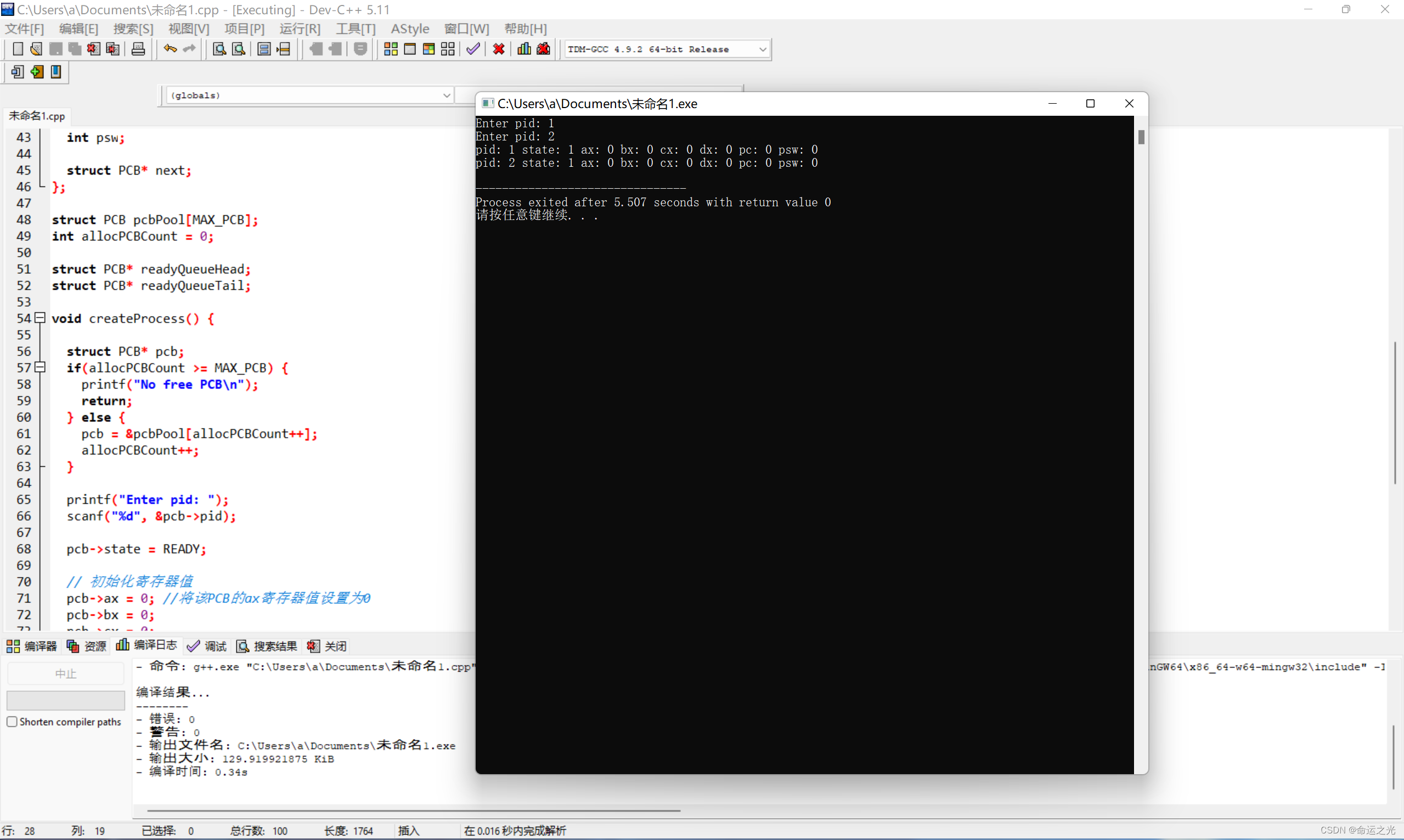Click the Run program toolbar icon
Screen dimensions: 1404x840
(410, 49)
